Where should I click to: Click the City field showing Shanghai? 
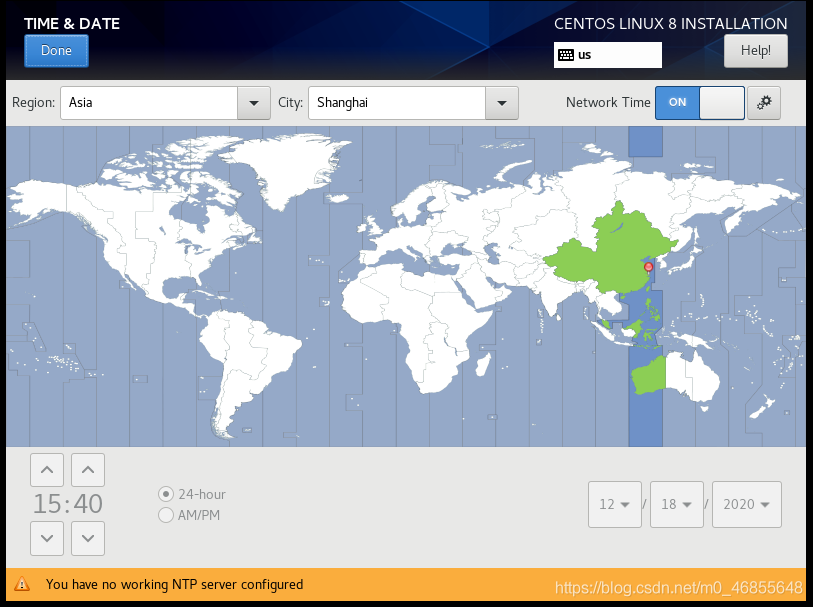point(397,103)
